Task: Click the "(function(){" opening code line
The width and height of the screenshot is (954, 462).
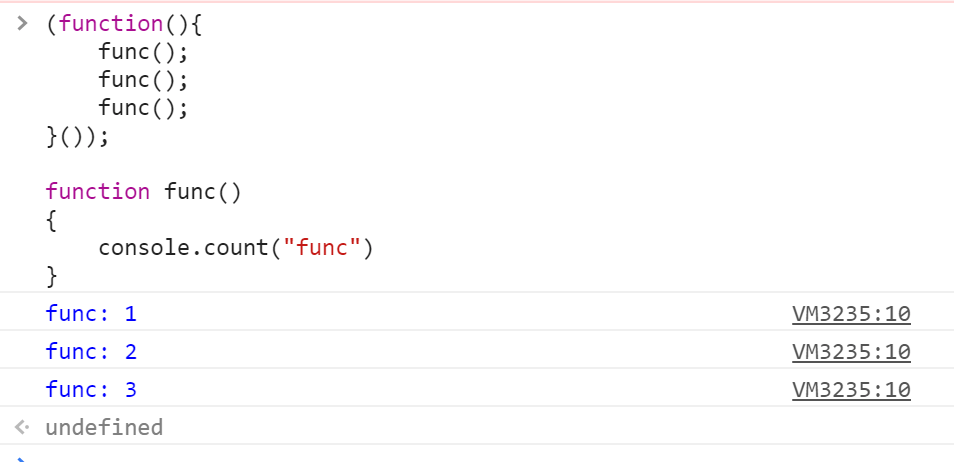Action: [x=124, y=24]
